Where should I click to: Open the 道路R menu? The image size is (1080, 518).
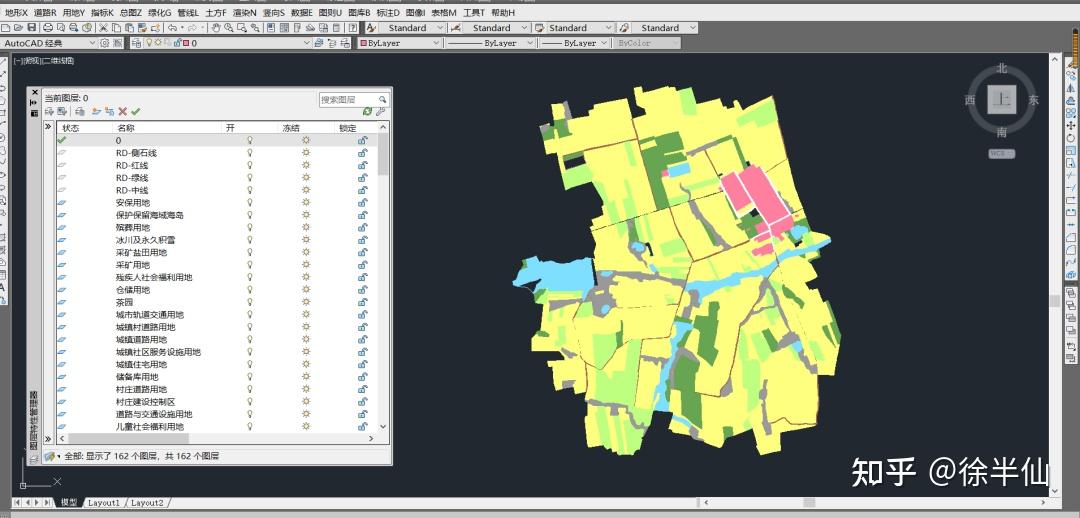click(45, 13)
